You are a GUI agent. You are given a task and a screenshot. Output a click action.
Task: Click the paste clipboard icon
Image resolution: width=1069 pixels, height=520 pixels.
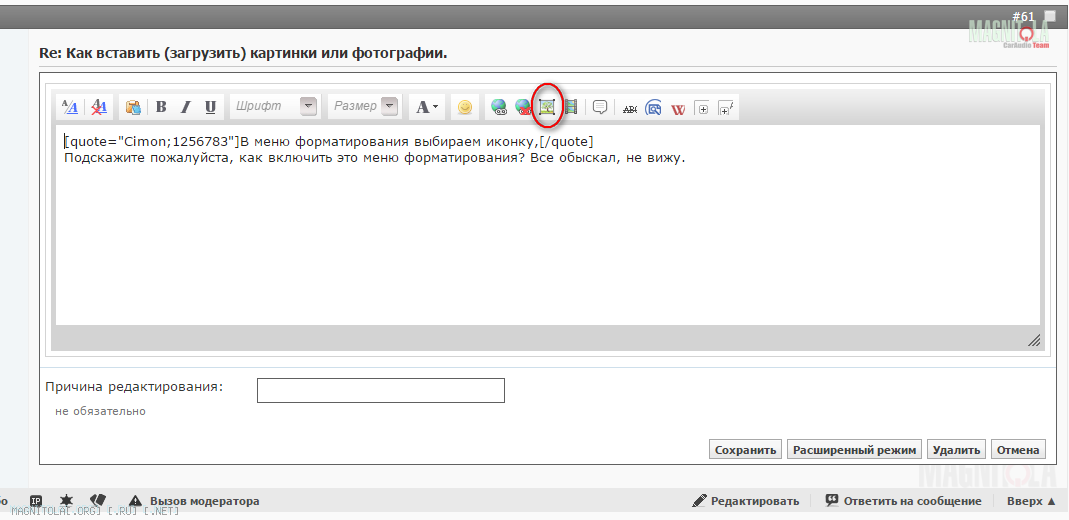click(133, 107)
